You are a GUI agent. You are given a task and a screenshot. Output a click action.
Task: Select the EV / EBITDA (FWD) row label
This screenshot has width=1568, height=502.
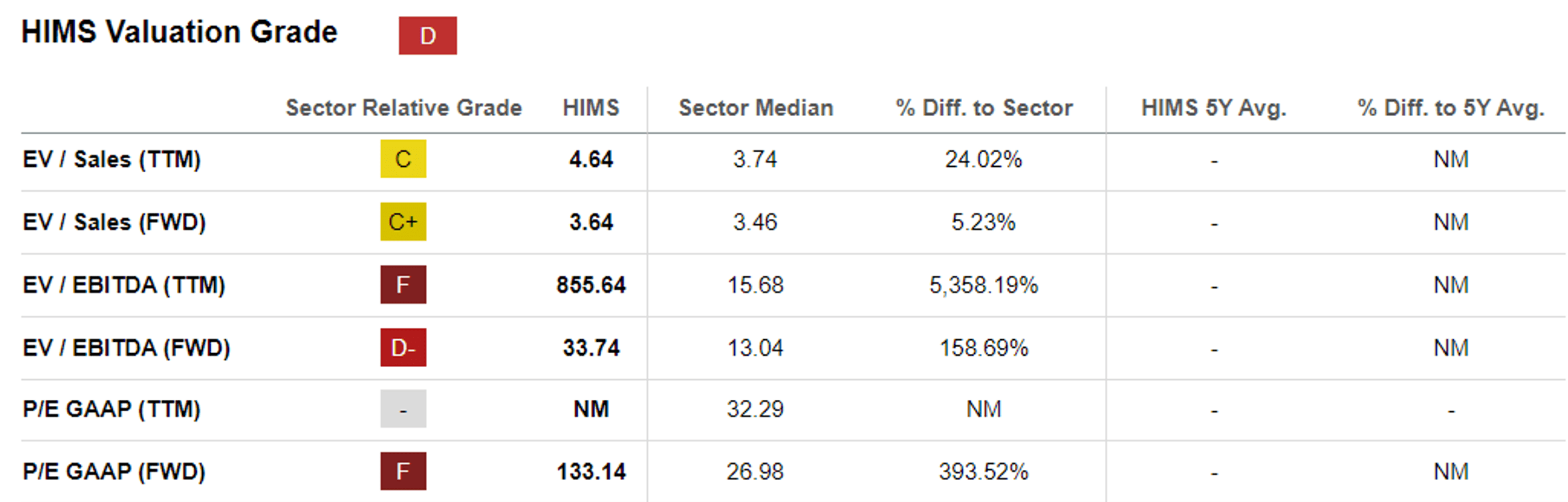pos(126,348)
